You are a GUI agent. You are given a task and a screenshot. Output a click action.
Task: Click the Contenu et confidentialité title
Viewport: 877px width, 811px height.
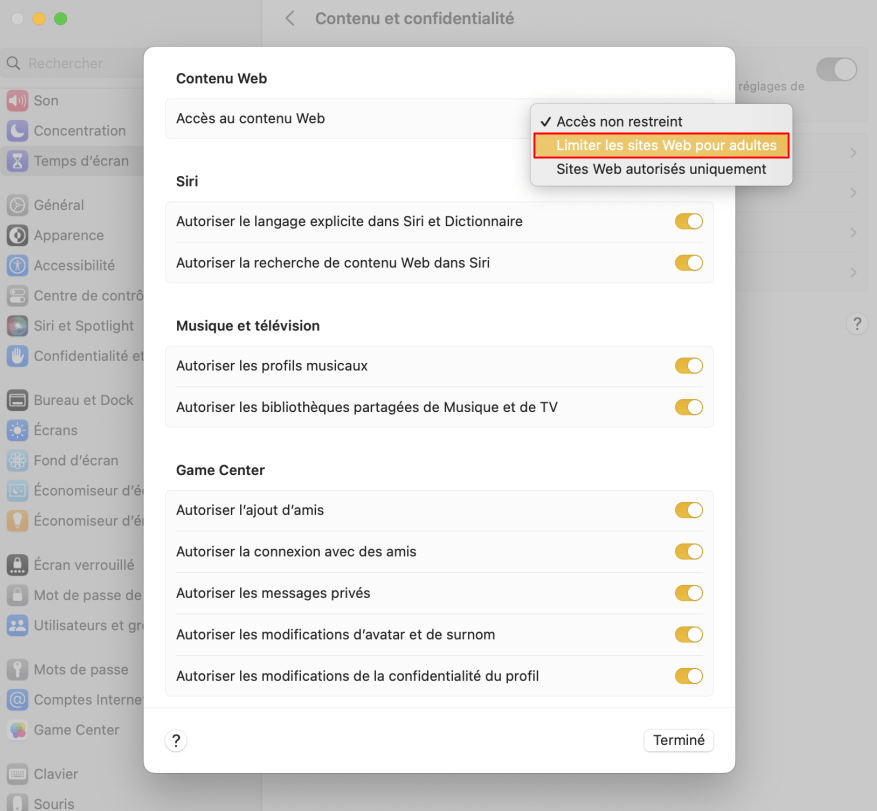(x=414, y=18)
